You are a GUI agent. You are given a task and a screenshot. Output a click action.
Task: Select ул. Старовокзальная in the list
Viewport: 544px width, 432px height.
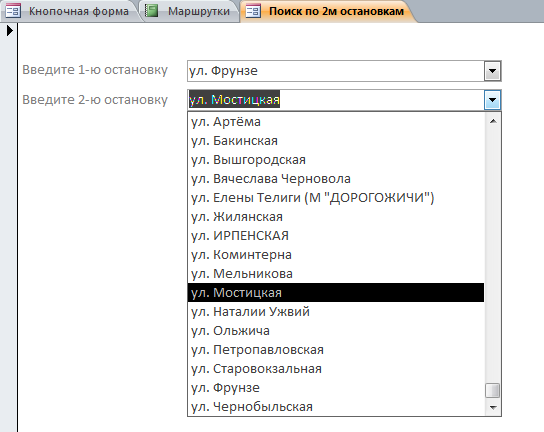(335, 369)
